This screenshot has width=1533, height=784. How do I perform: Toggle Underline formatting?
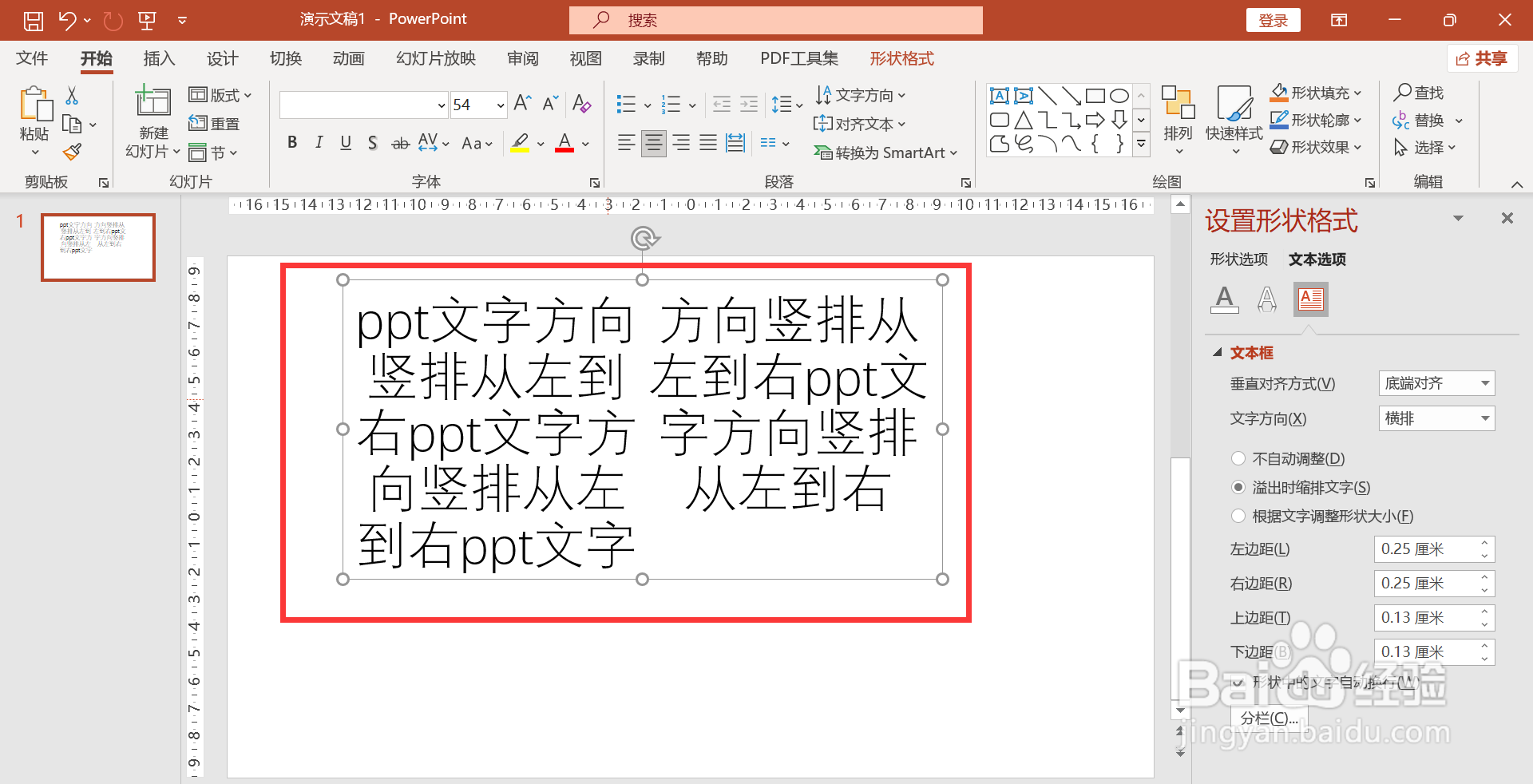click(x=346, y=143)
